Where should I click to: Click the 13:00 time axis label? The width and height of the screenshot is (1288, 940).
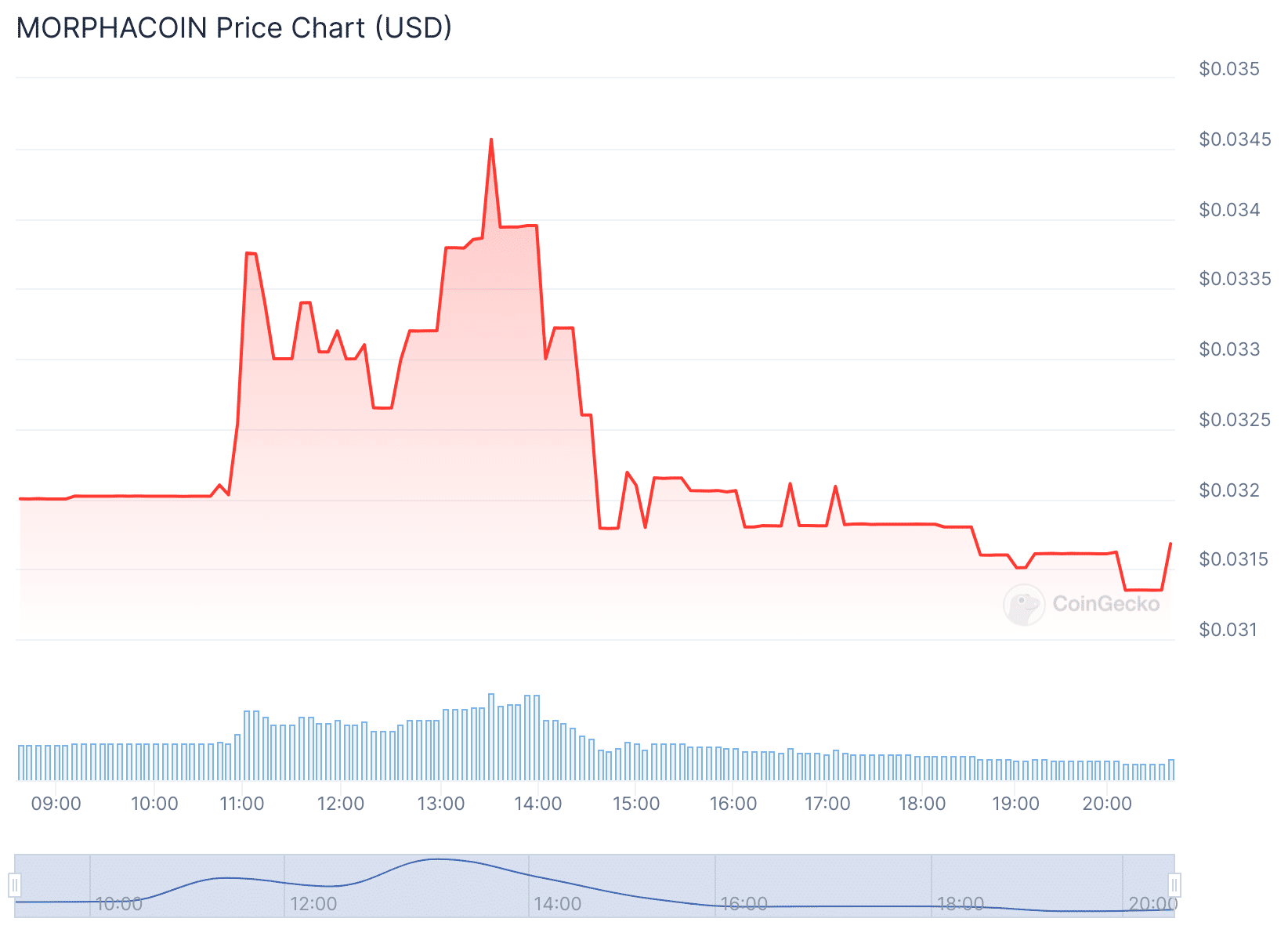(441, 804)
